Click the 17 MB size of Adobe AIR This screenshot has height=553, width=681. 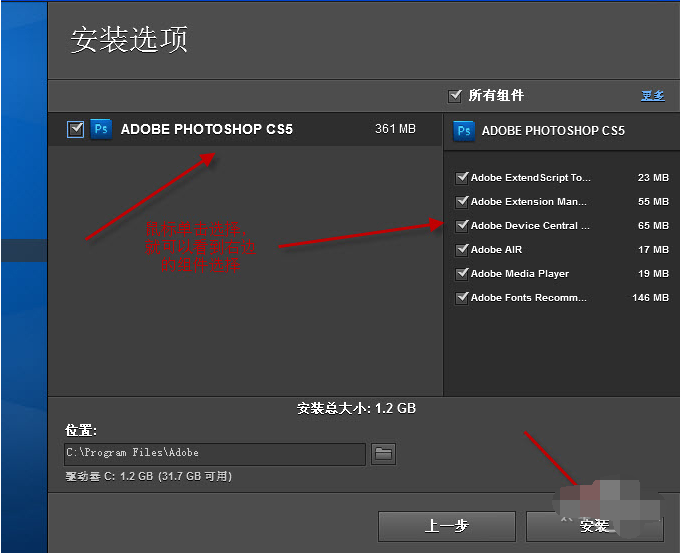653,249
